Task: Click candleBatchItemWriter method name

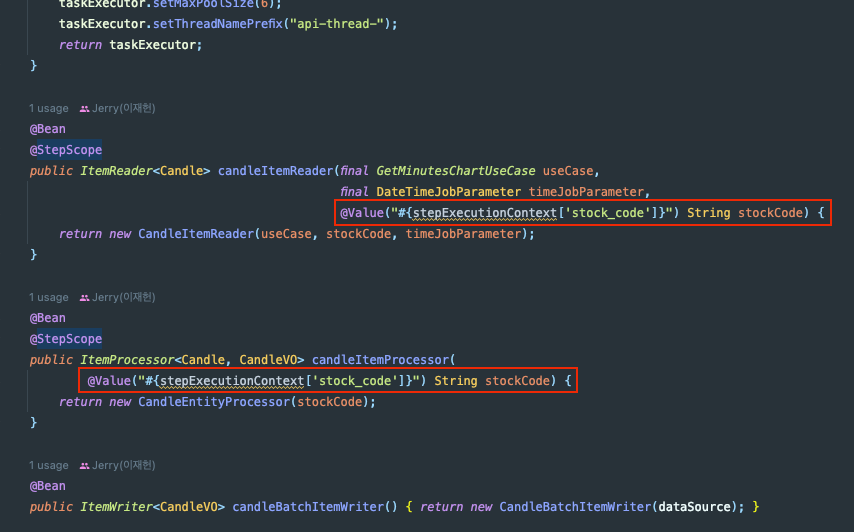Action: (x=308, y=507)
